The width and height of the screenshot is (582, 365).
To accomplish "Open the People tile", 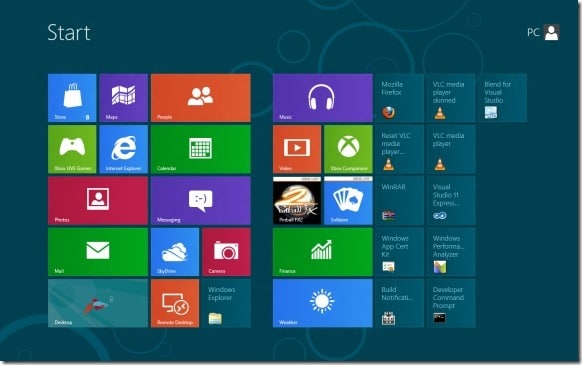I will (x=201, y=98).
